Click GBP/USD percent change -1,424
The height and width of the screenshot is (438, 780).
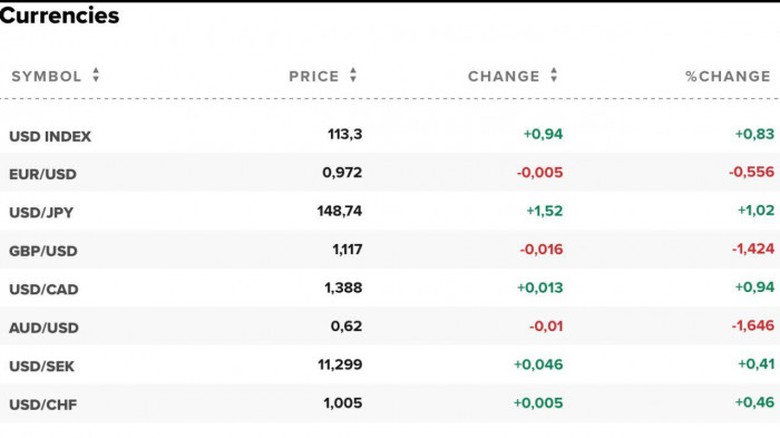752,249
